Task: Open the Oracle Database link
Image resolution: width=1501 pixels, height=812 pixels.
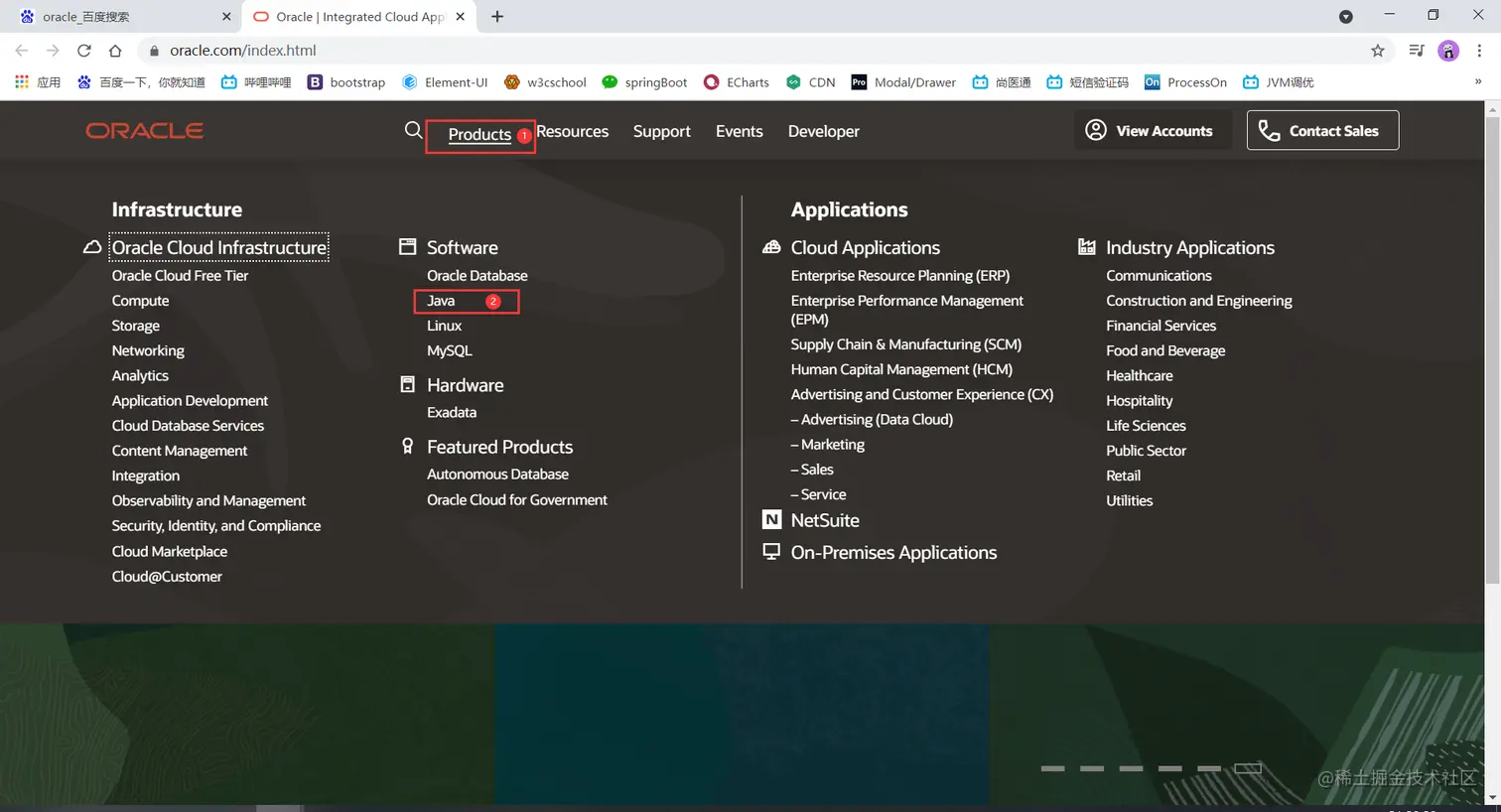Action: coord(478,276)
